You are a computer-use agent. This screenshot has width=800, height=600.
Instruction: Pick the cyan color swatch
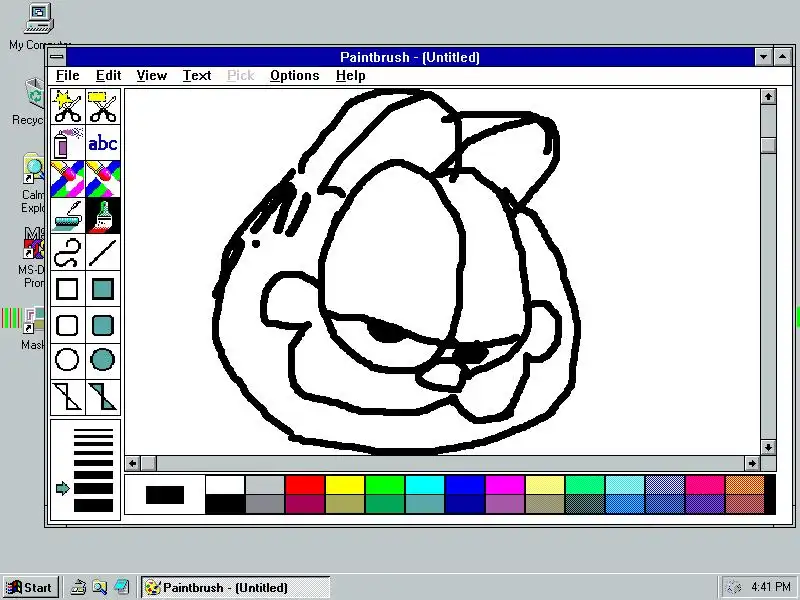425,485
